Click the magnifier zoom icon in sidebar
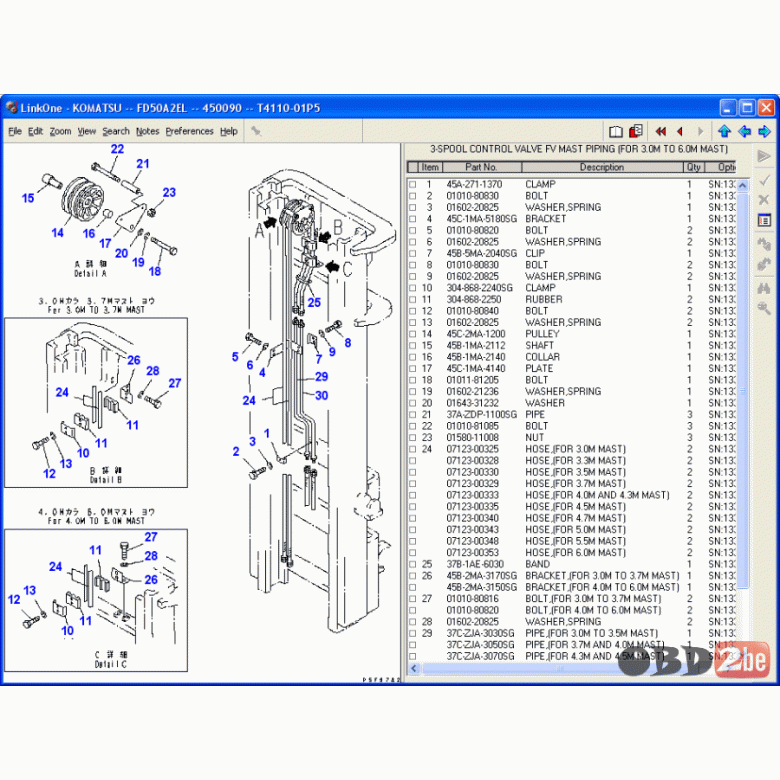This screenshot has height=780, width=780. coord(764,308)
